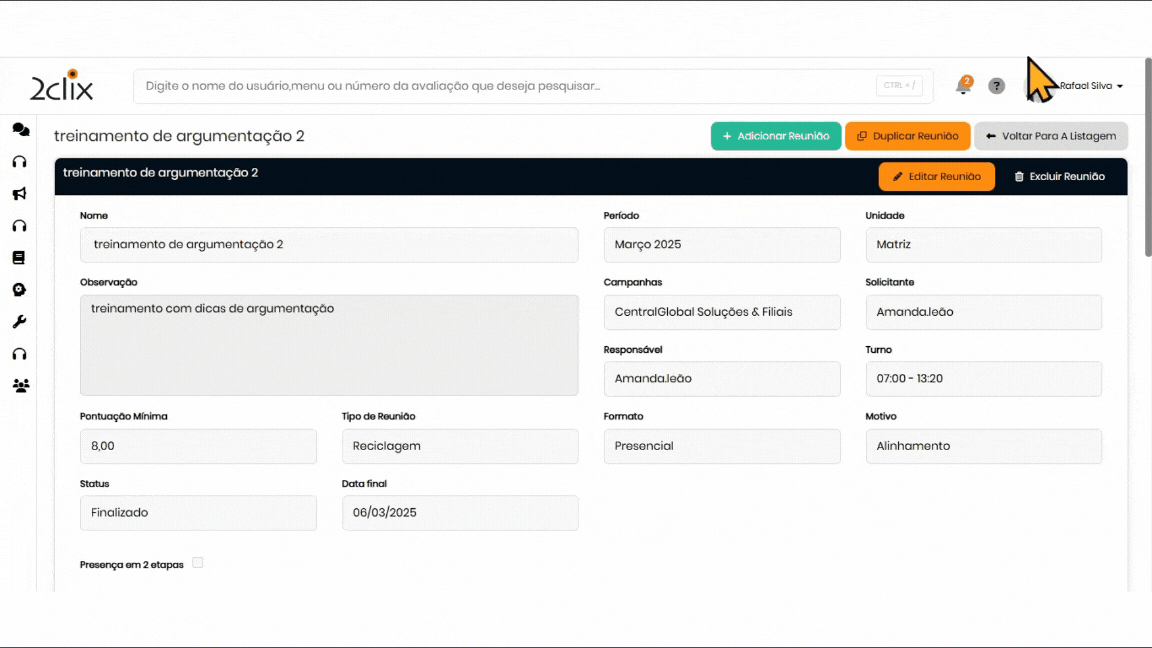Viewport: 1152px width, 648px height.
Task: Go back with Voltar Para A Listagem
Action: [1051, 136]
